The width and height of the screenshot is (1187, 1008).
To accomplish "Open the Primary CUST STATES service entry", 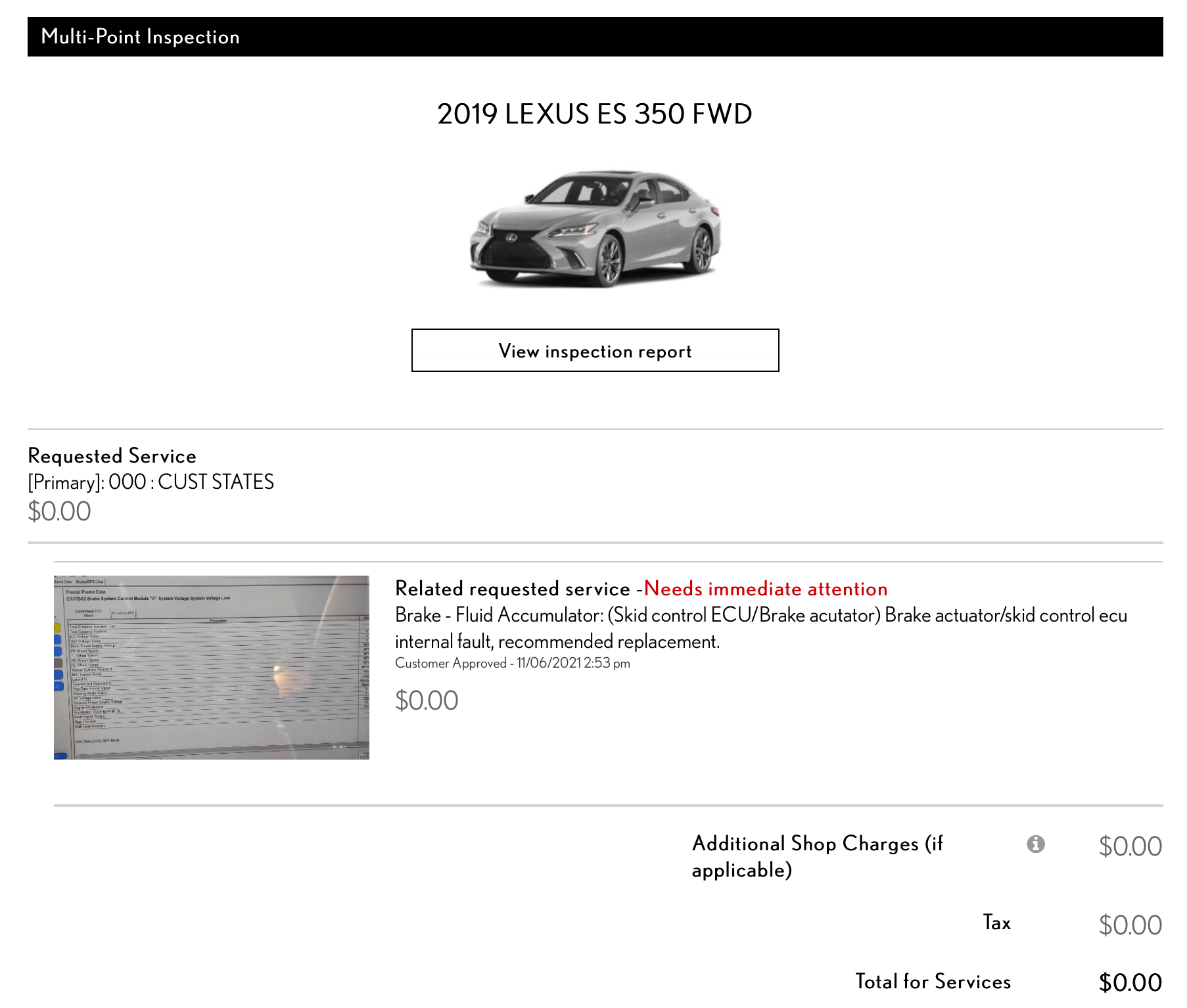I will point(150,482).
